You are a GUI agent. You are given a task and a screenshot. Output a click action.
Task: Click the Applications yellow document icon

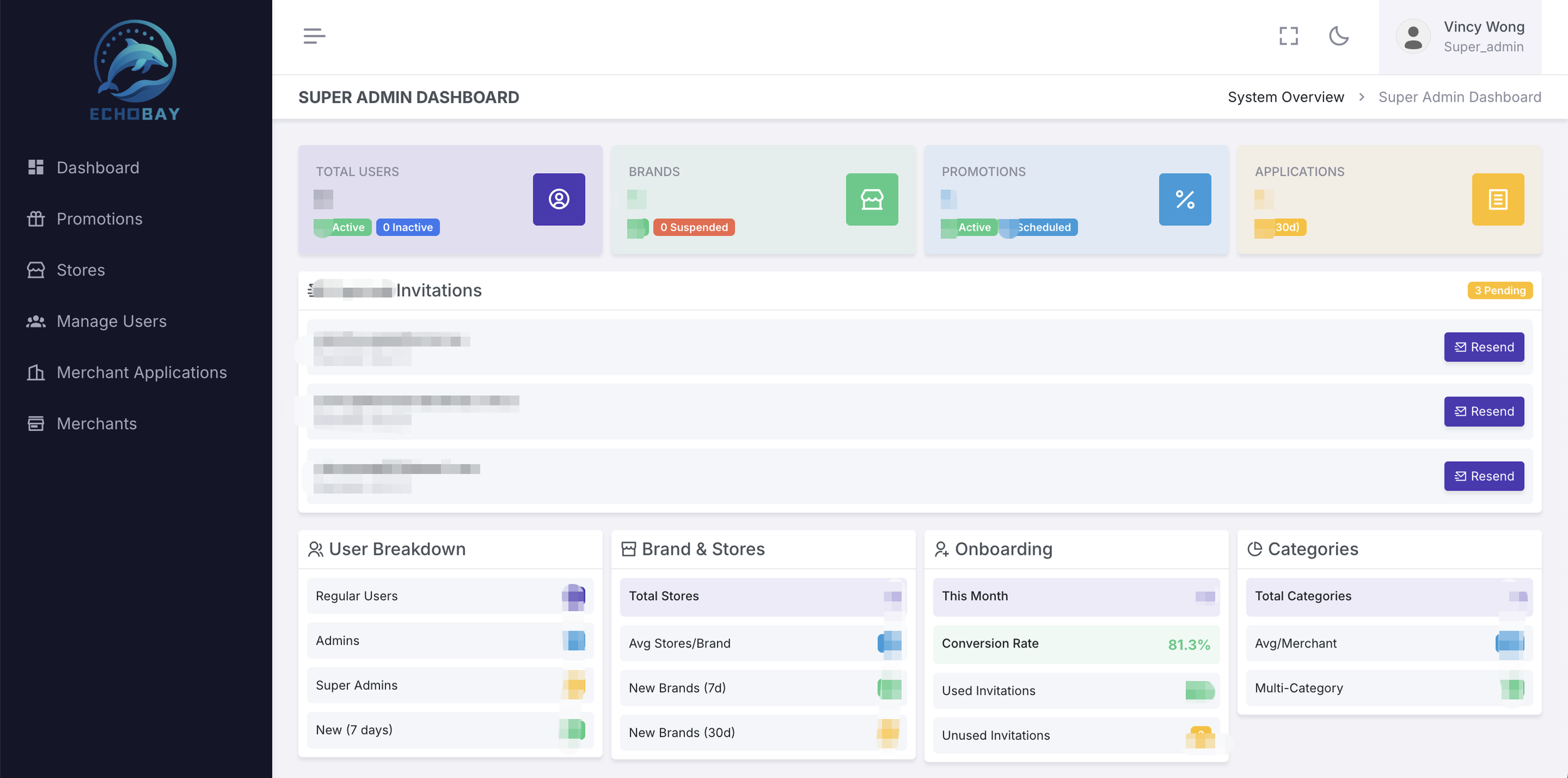click(1497, 200)
